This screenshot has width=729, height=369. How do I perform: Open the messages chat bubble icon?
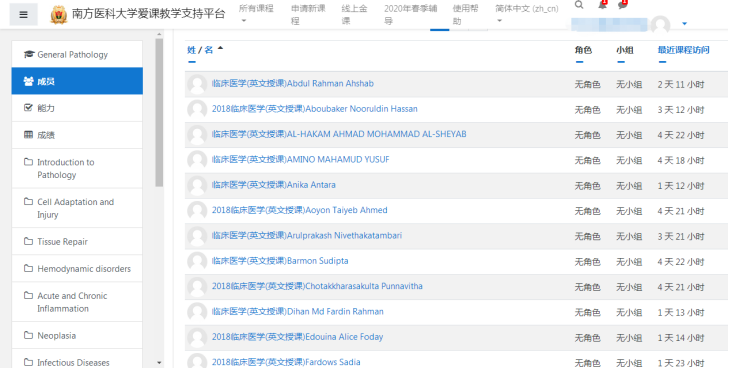coord(623,5)
